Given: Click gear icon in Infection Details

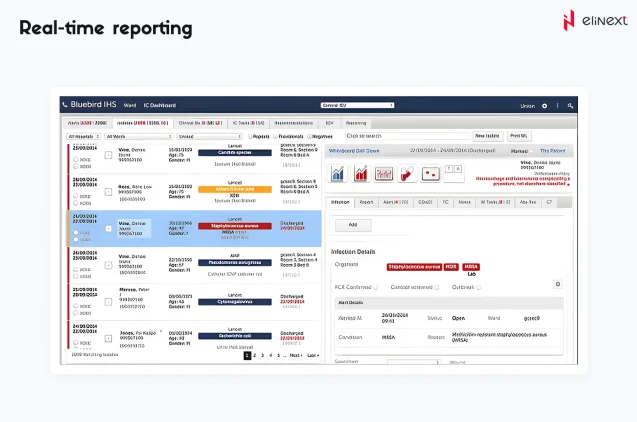Looking at the screenshot, I should pos(557,284).
